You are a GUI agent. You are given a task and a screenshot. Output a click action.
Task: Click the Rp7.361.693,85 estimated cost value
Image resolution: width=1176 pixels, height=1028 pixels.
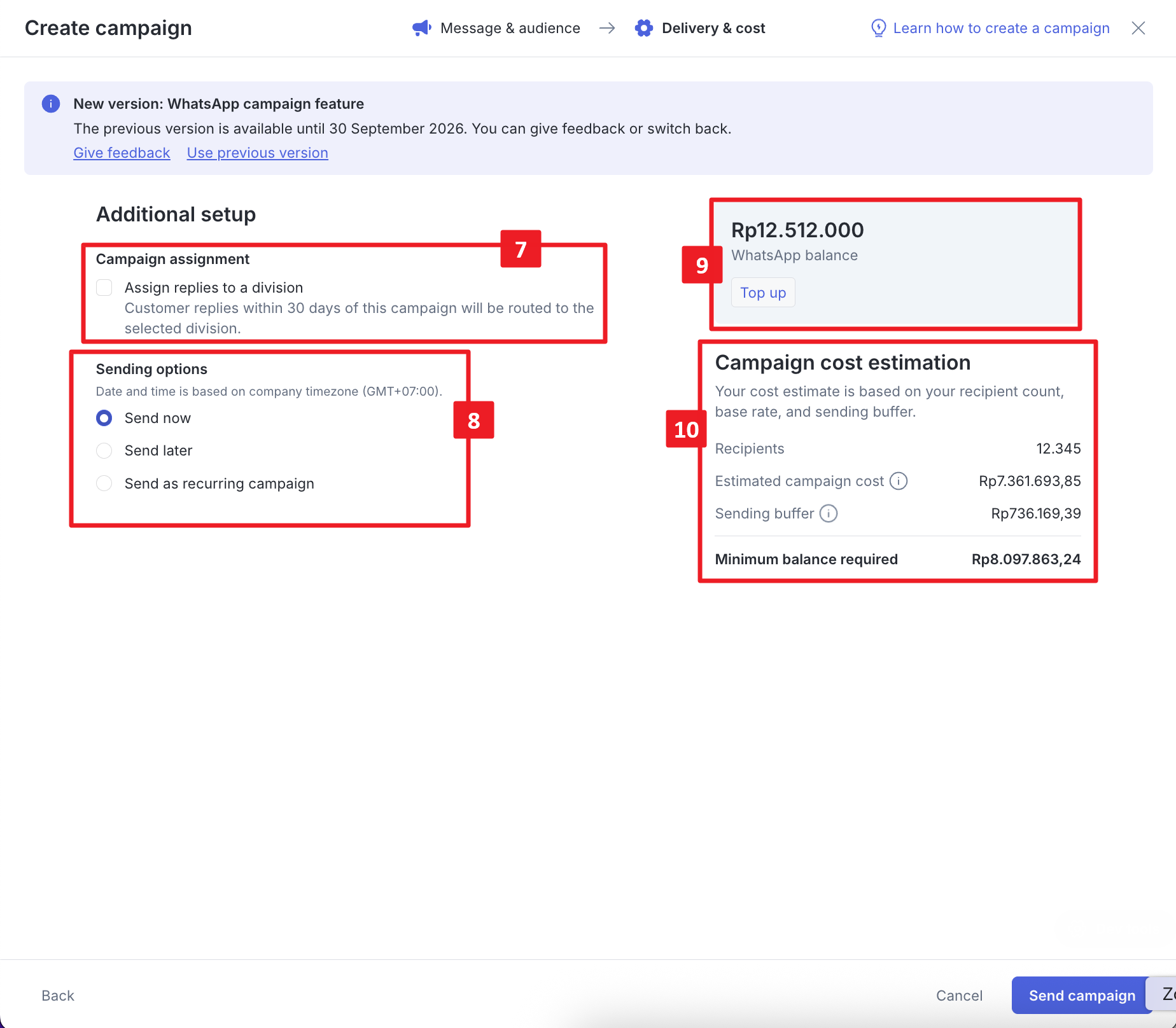(1030, 481)
